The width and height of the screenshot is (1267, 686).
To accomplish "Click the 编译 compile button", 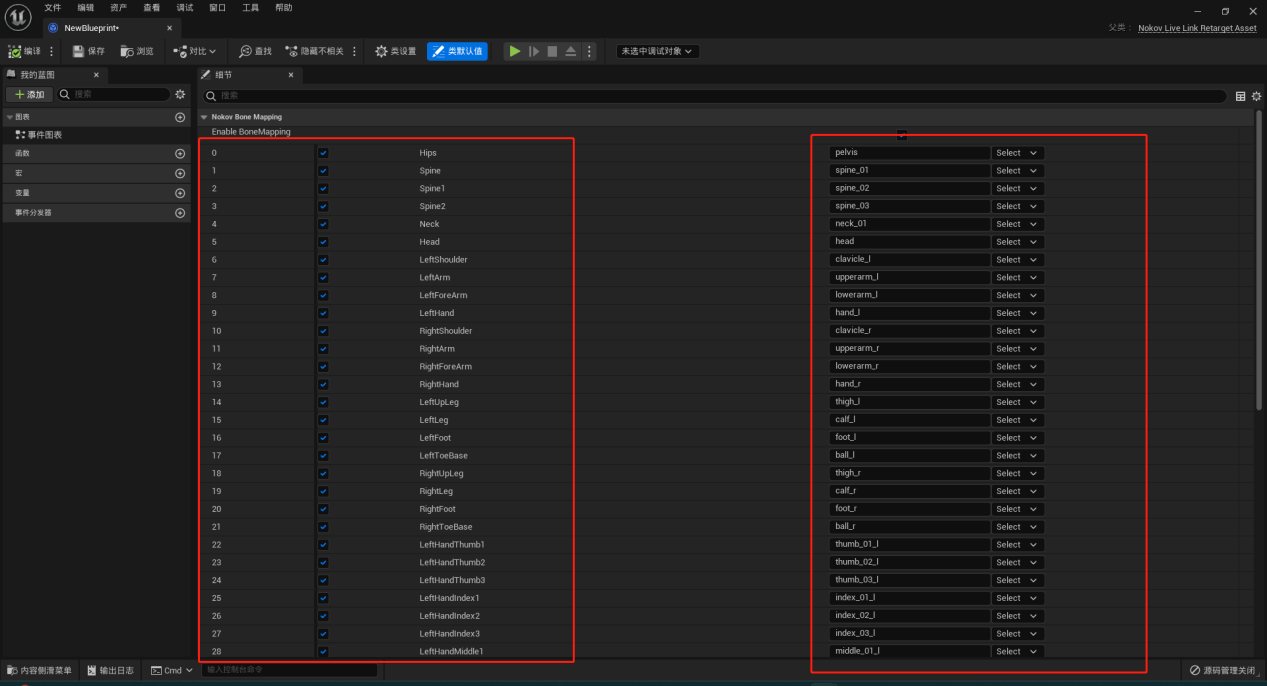I will click(25, 51).
